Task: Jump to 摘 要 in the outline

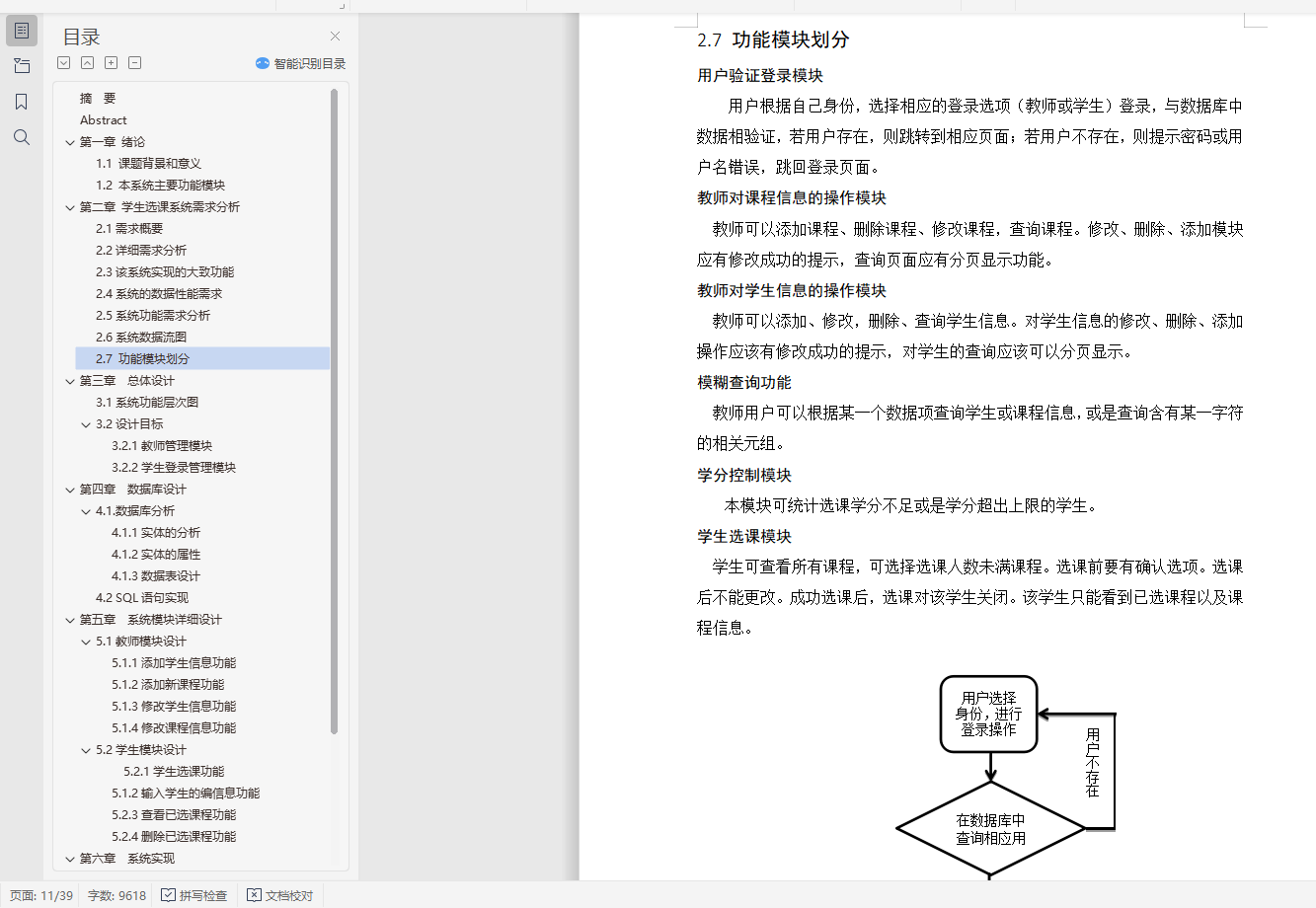Action: click(98, 99)
